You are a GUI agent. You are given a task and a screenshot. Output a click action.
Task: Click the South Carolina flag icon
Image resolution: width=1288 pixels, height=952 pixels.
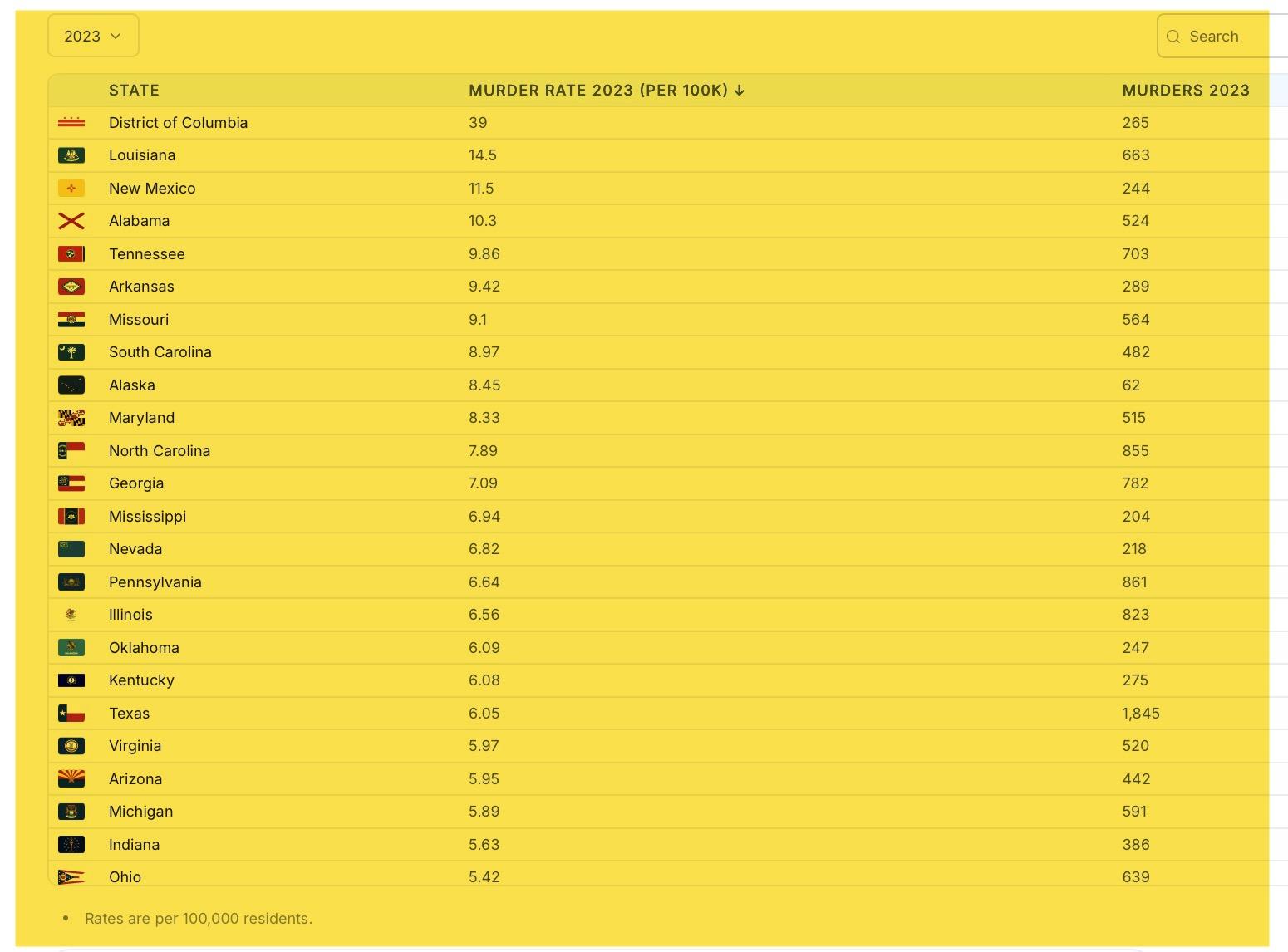(71, 352)
